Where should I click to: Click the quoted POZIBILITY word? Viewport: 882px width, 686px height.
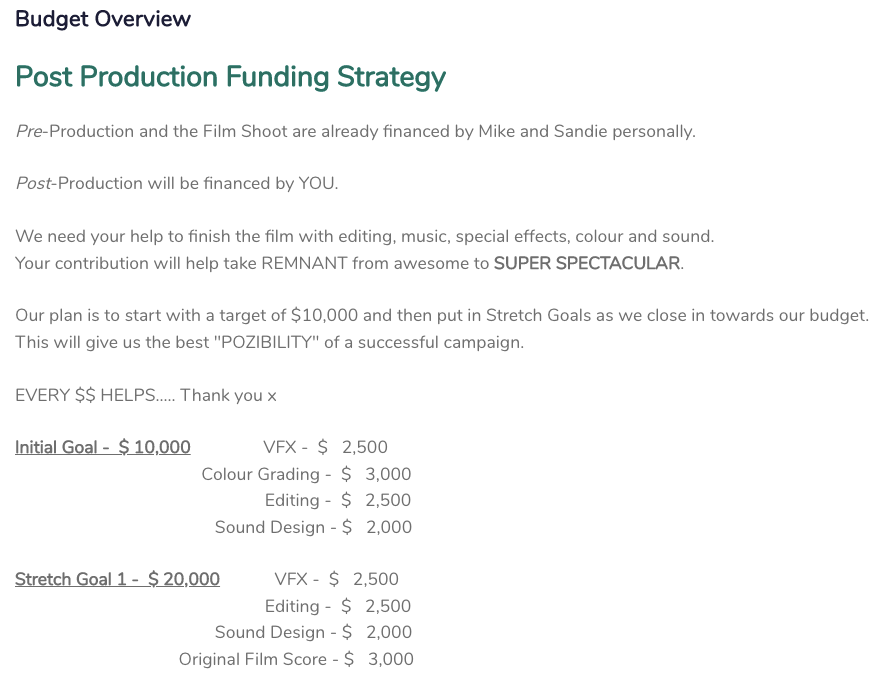coord(267,342)
